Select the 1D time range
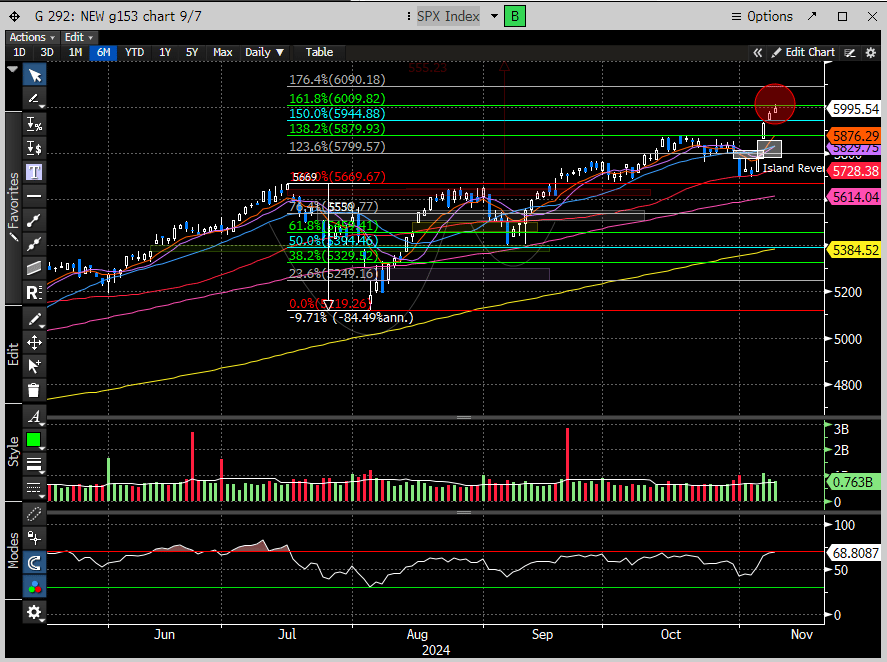The width and height of the screenshot is (887, 662). [19, 53]
